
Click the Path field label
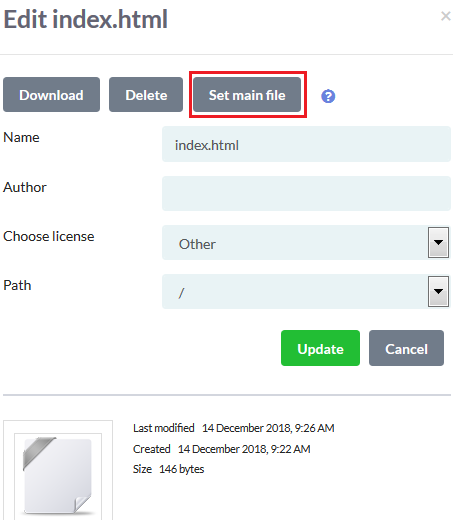point(17,285)
